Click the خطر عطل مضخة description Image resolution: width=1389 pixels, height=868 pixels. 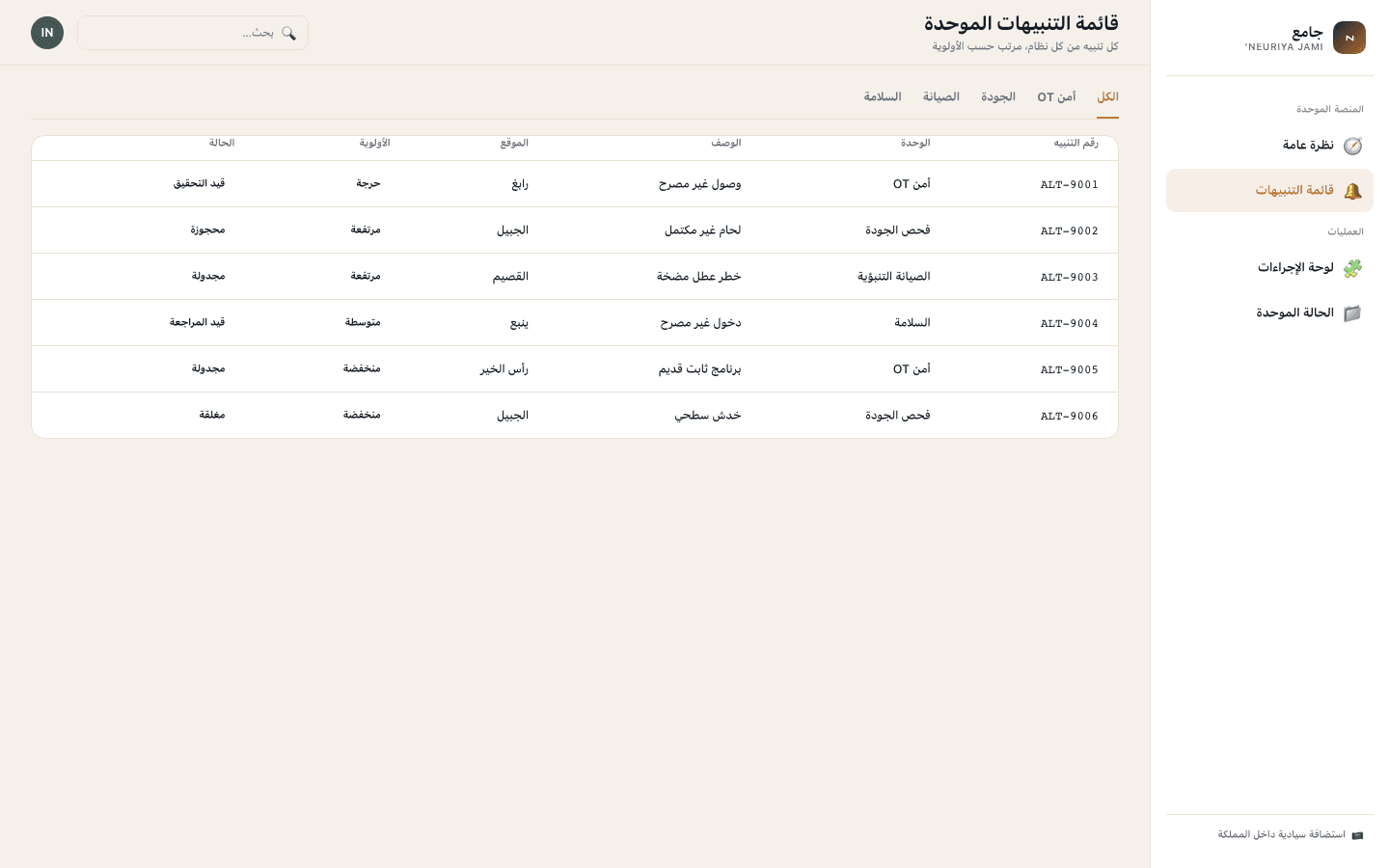699,277
